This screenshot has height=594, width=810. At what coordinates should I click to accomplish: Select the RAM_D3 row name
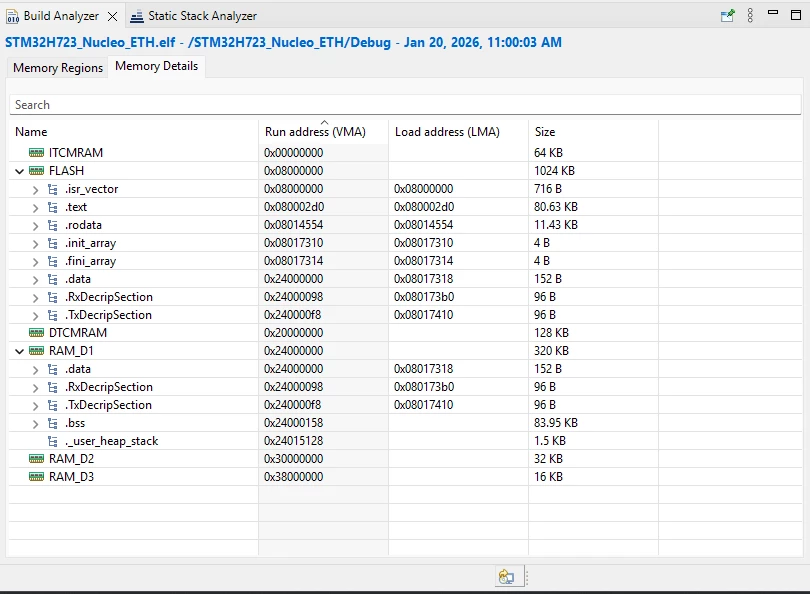pyautogui.click(x=71, y=477)
